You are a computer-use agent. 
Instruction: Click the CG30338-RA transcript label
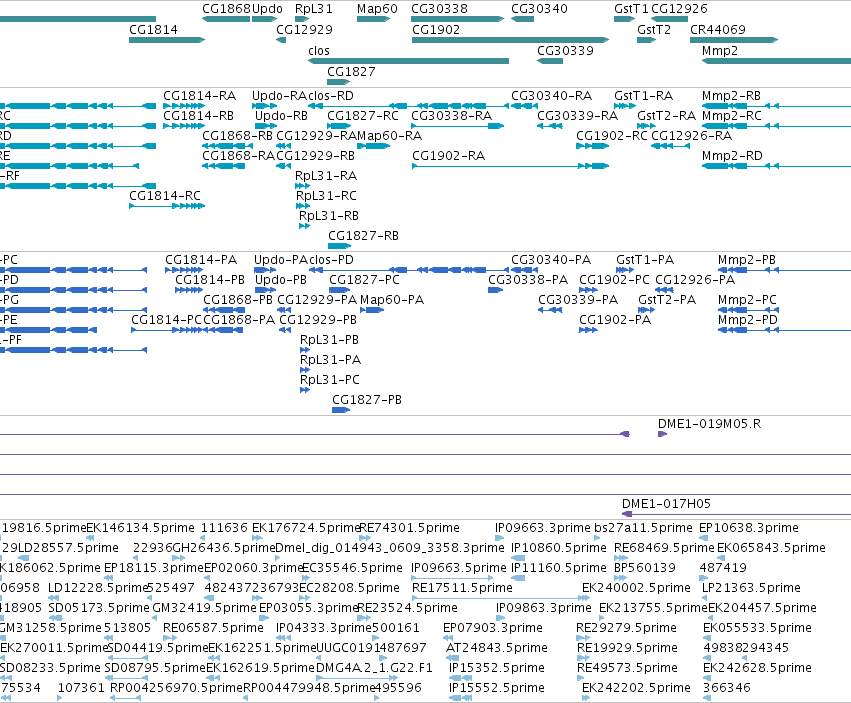point(452,116)
